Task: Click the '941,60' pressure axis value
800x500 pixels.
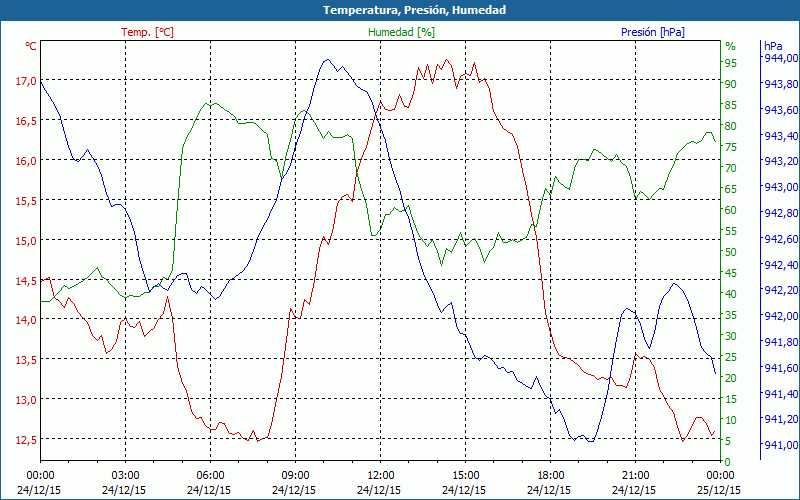Action: tap(781, 367)
